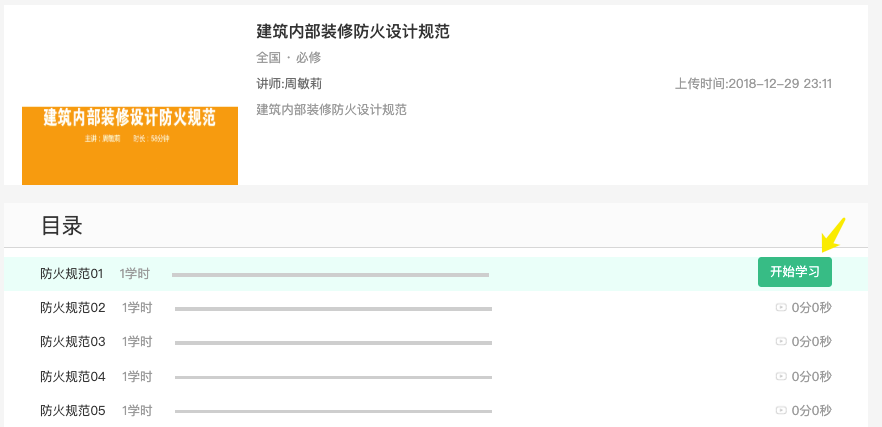Image resolution: width=882 pixels, height=427 pixels.
Task: Click the video icon beside 防火规范05 duration
Action: [781, 411]
